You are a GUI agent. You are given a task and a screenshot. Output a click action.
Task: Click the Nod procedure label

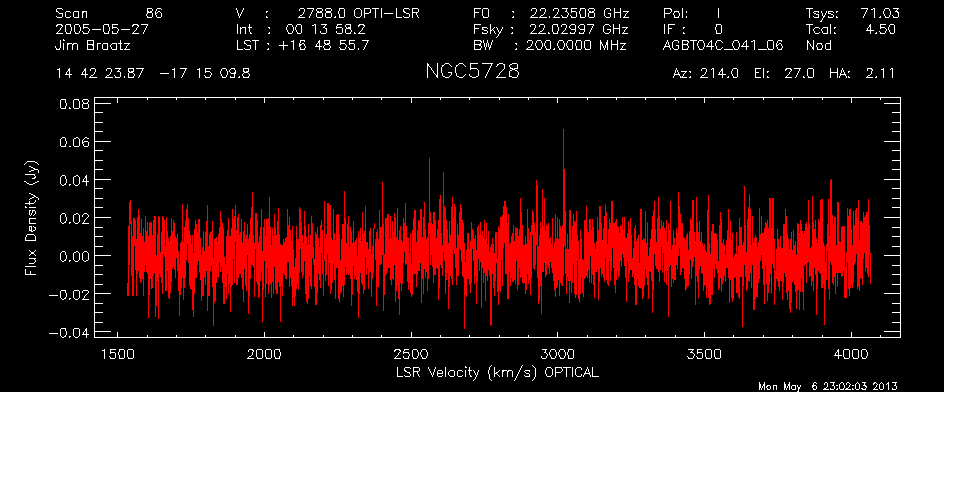point(818,45)
